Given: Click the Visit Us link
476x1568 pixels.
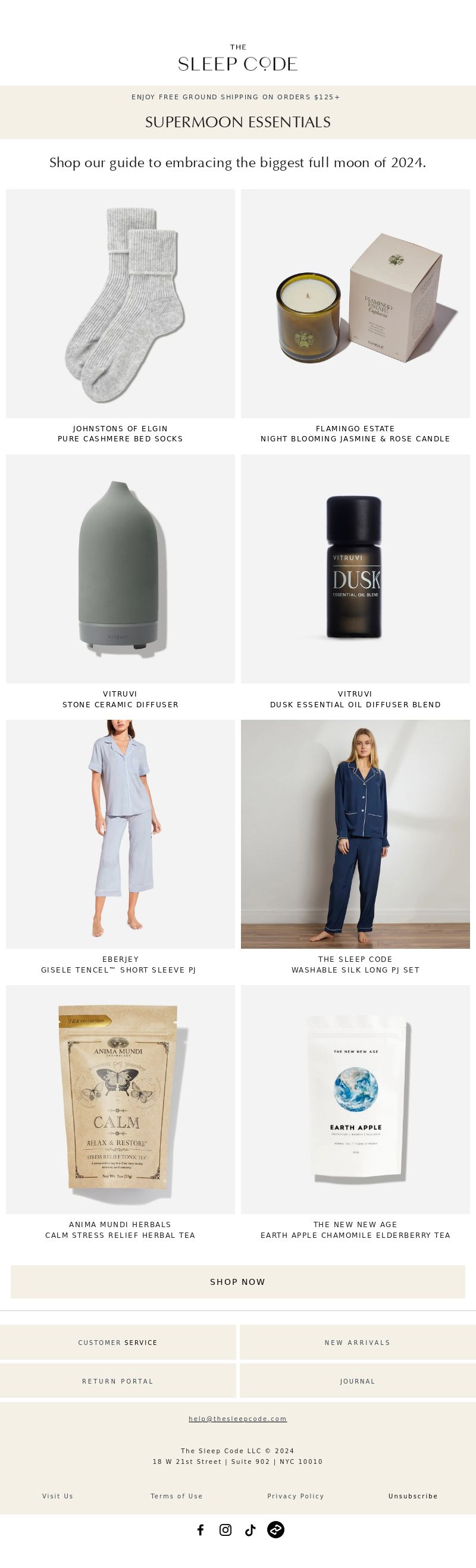Looking at the screenshot, I should point(57,1495).
